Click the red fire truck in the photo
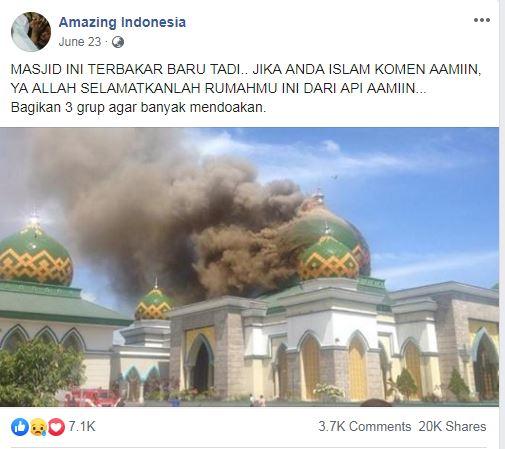Screen dimensions: 505x449 93,397
